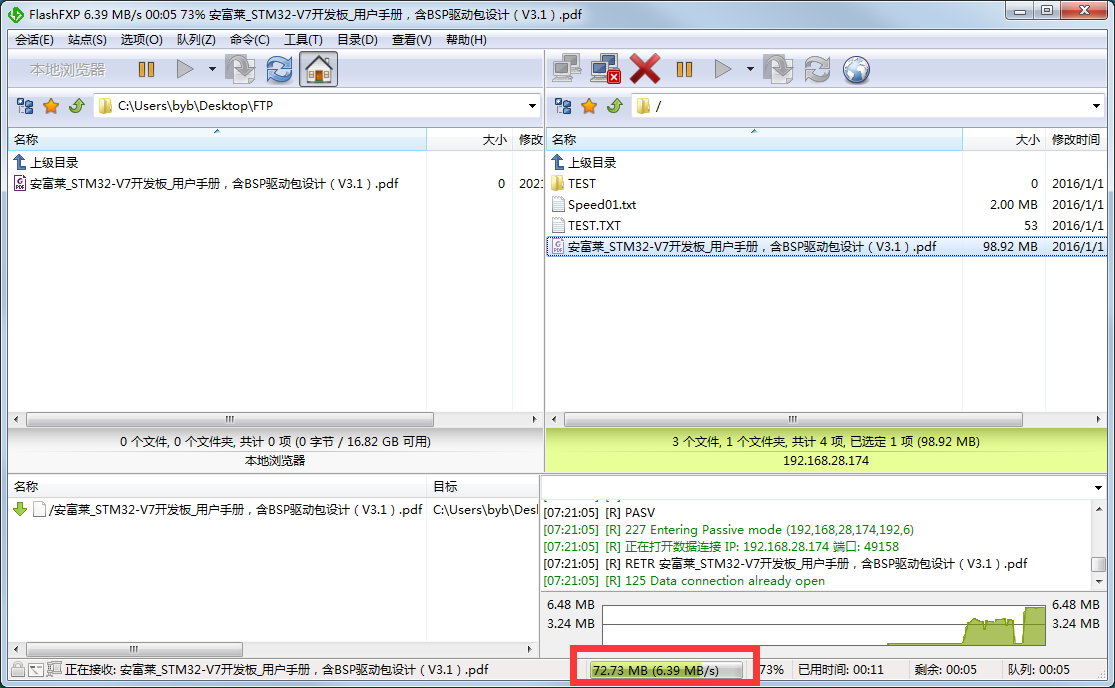Expand the log panel dropdown arrow

(x=1098, y=488)
